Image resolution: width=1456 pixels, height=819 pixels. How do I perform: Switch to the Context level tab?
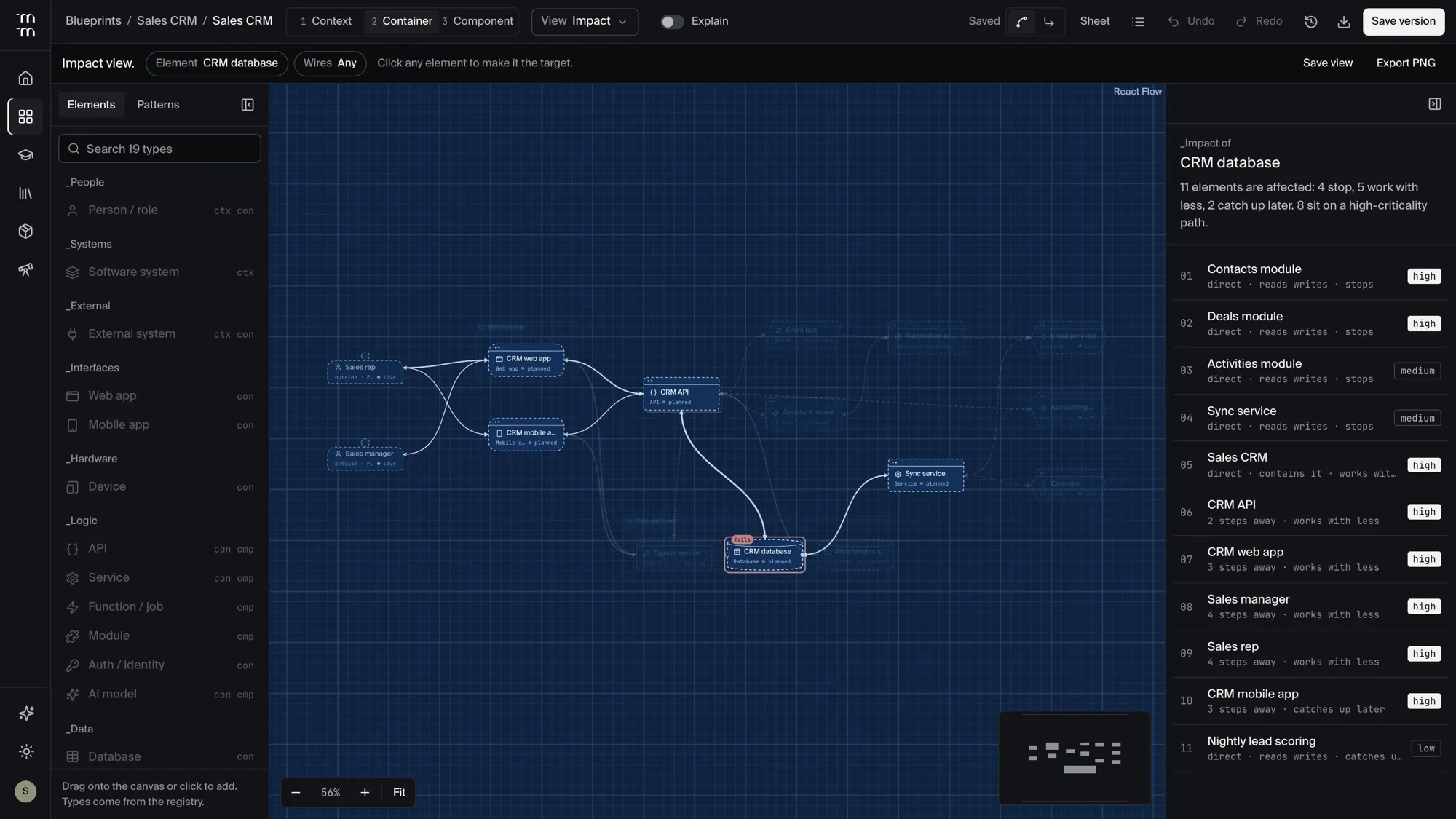point(325,22)
